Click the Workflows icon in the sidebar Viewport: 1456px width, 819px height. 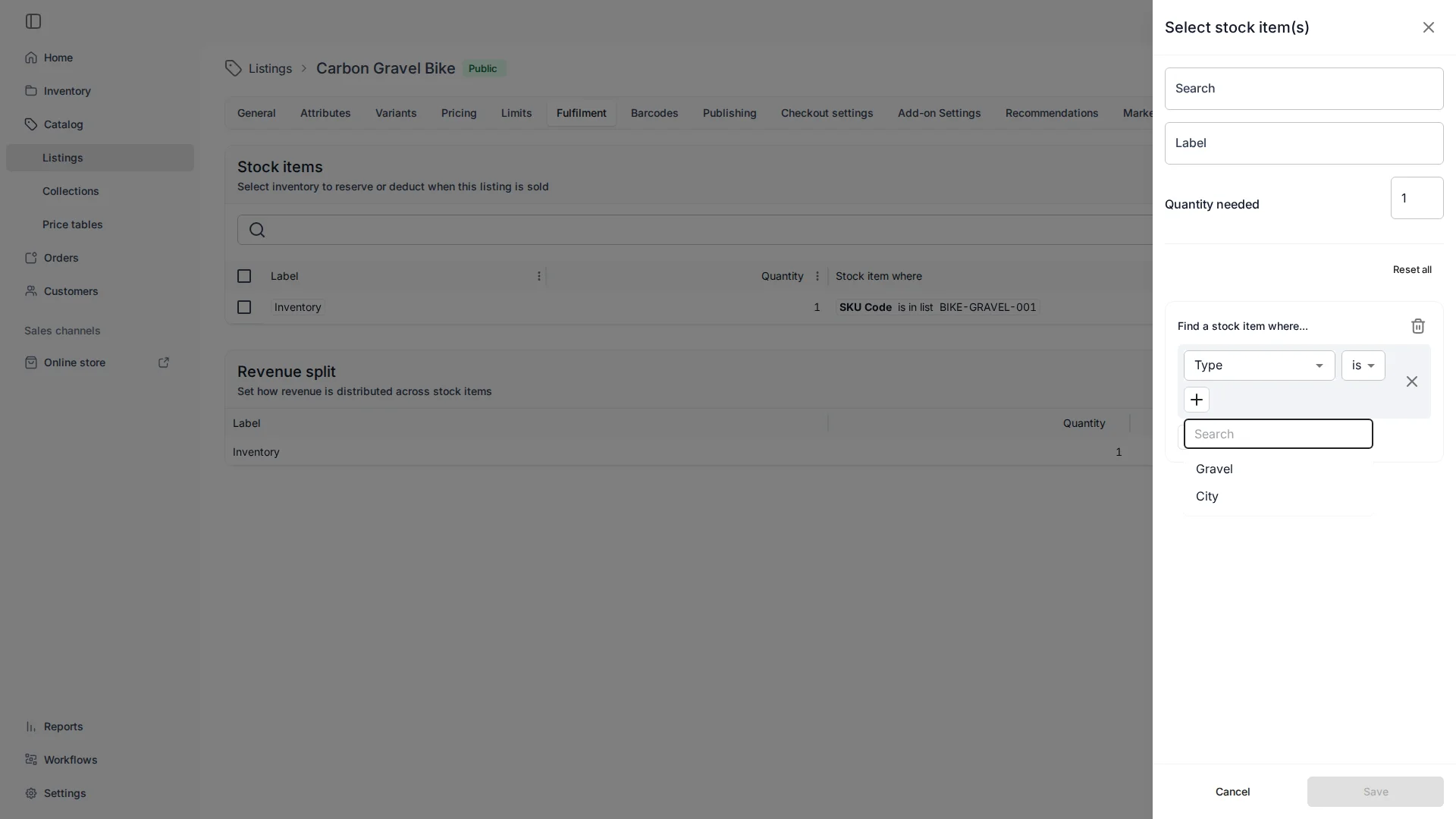[x=31, y=760]
